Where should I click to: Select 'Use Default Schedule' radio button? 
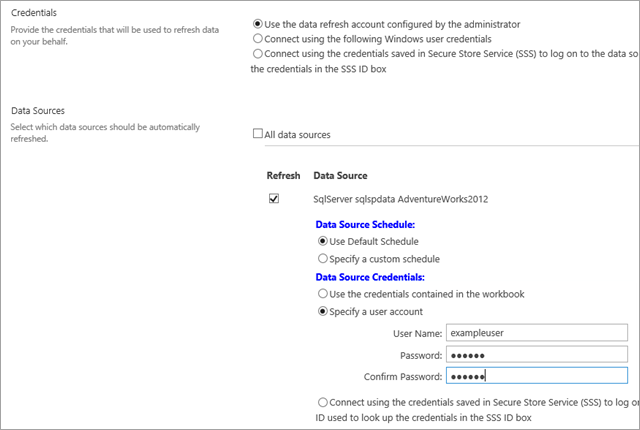(x=322, y=241)
